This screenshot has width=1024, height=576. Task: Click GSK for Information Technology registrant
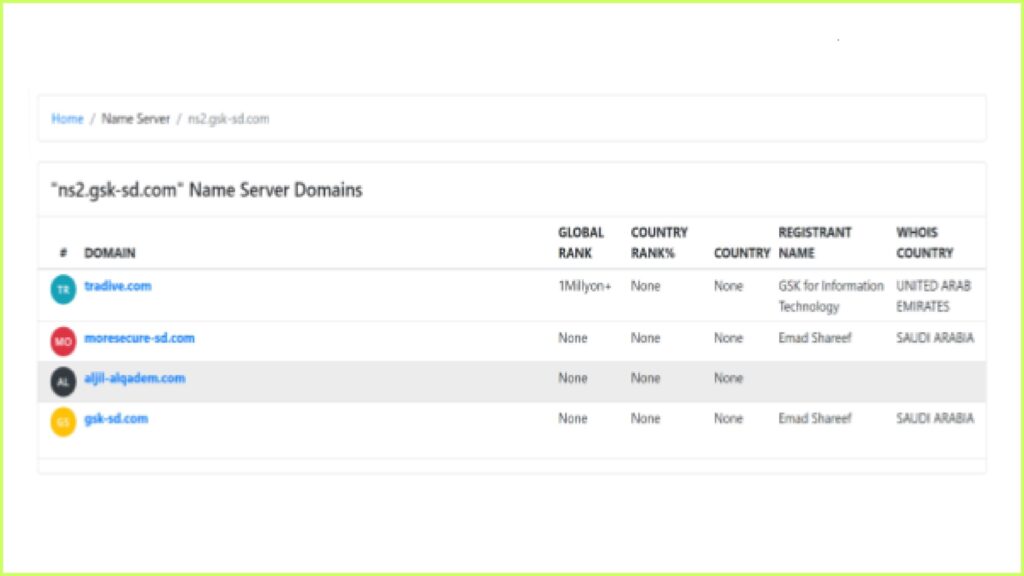(830, 296)
